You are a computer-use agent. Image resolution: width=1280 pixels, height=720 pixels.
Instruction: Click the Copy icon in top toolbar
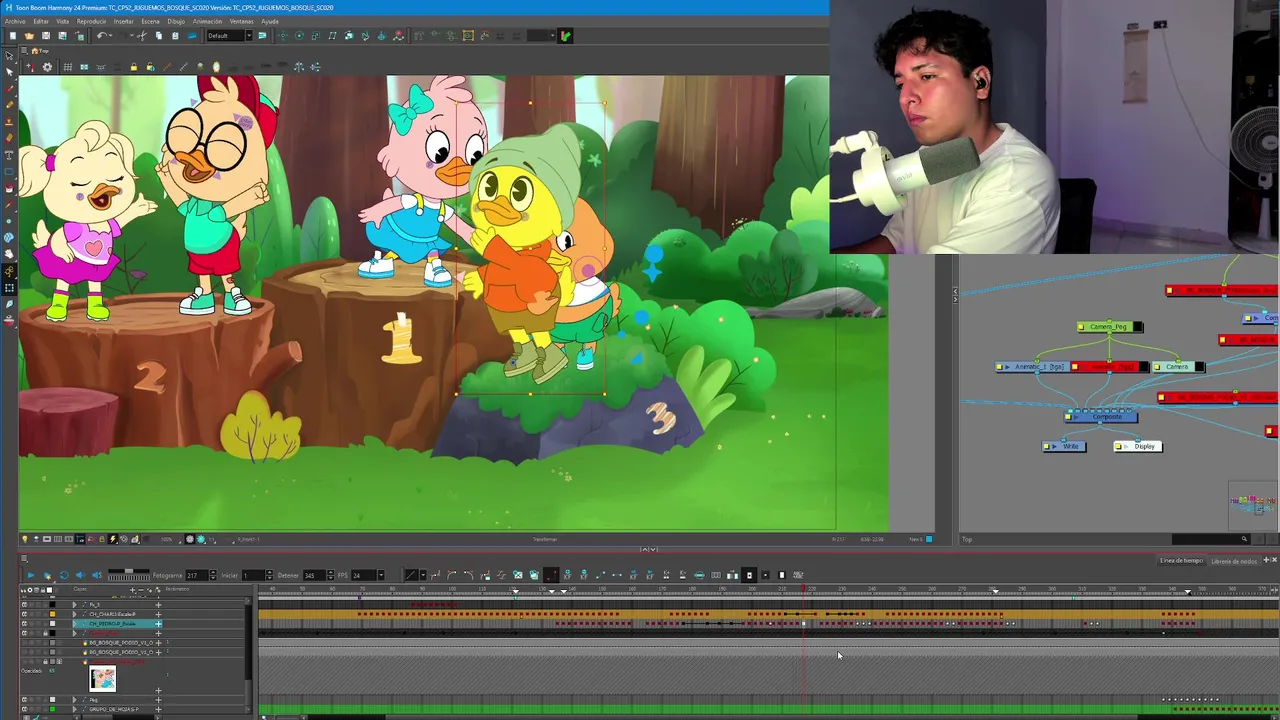158,36
